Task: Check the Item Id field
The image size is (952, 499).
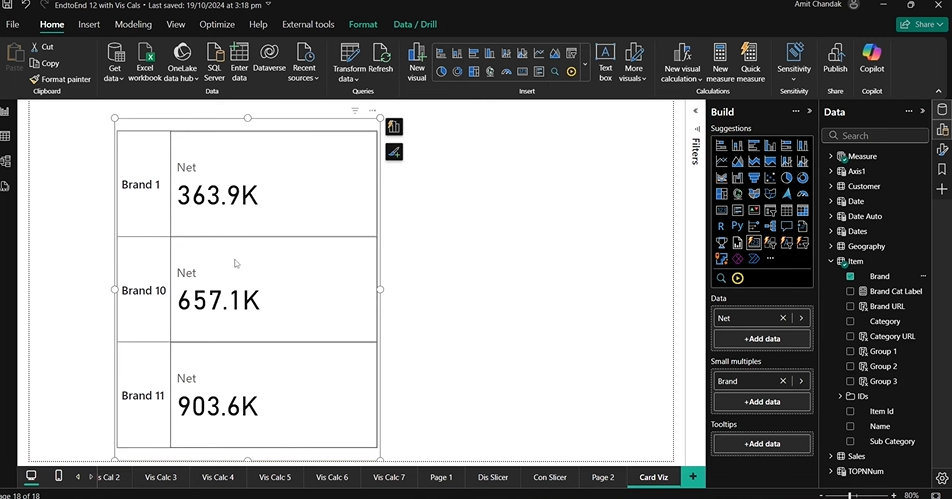Action: (850, 411)
